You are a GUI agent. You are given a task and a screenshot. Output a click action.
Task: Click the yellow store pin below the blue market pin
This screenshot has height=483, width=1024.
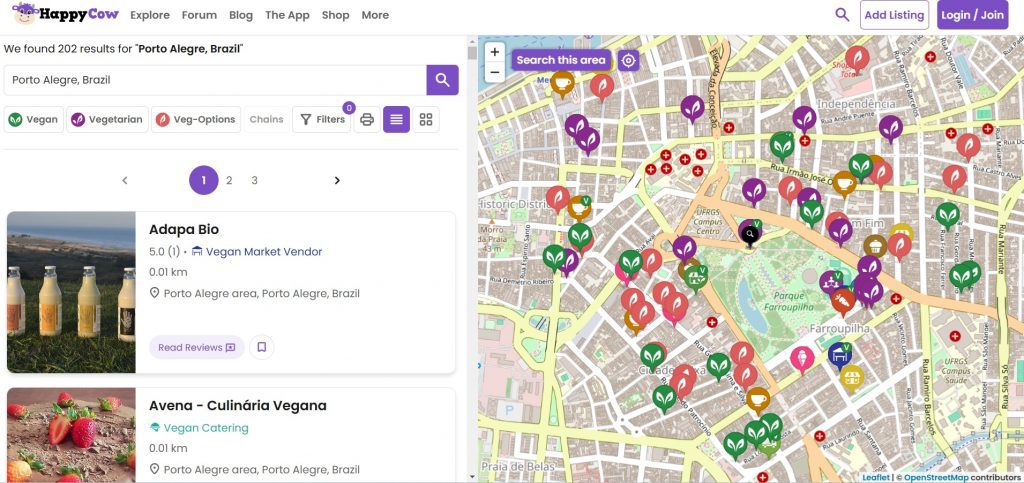click(x=851, y=376)
